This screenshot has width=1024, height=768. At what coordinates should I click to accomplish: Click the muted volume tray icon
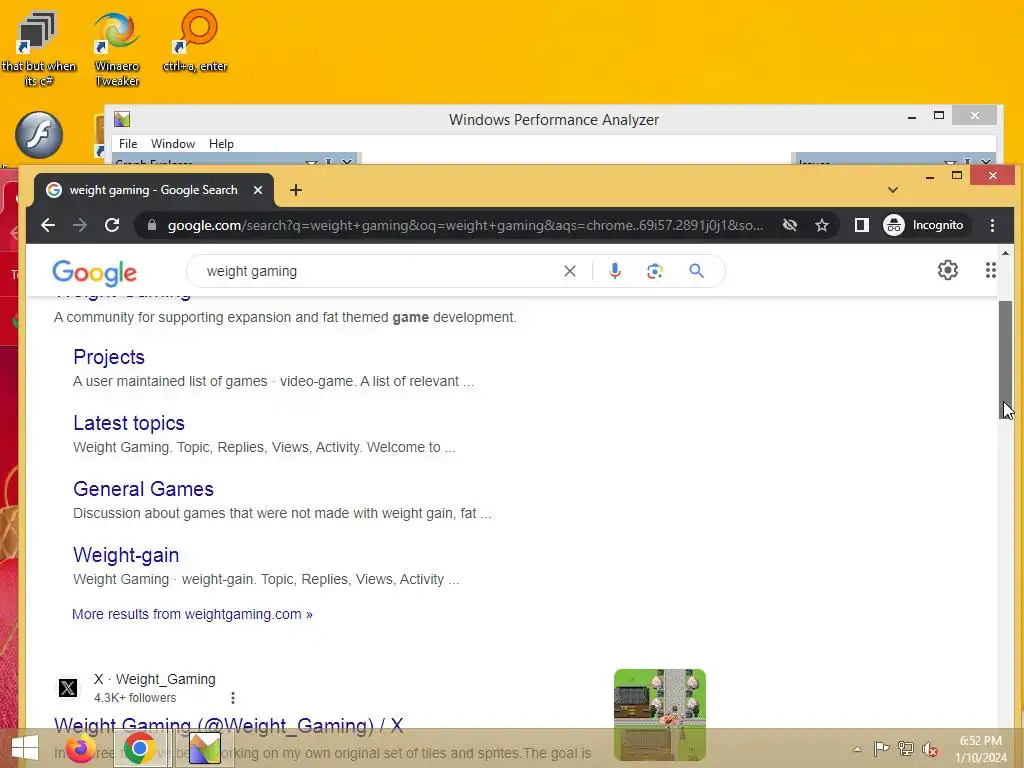pos(930,748)
